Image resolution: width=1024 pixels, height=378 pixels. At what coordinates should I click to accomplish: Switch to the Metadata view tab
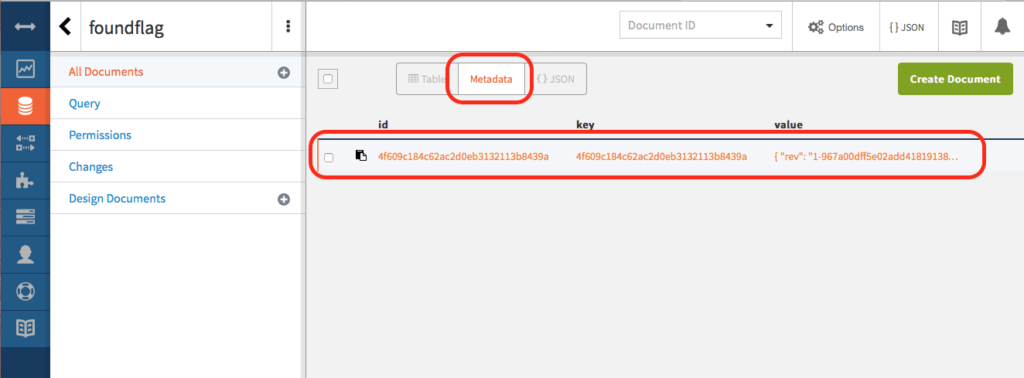(491, 79)
